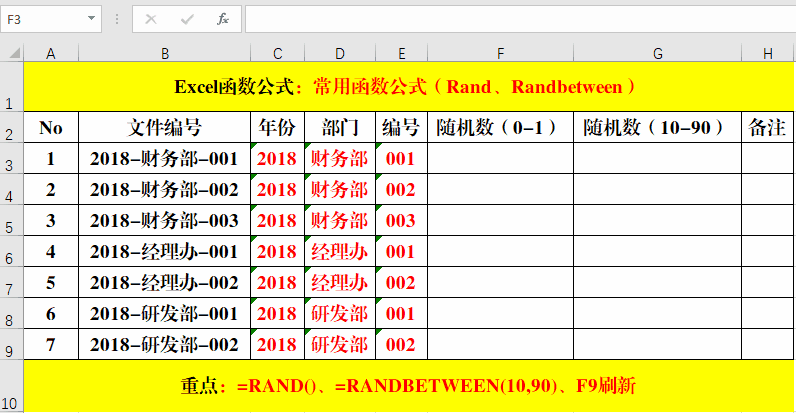Viewport: 796px width, 413px height.
Task: Click '研发部' in row 9
Action: point(340,344)
